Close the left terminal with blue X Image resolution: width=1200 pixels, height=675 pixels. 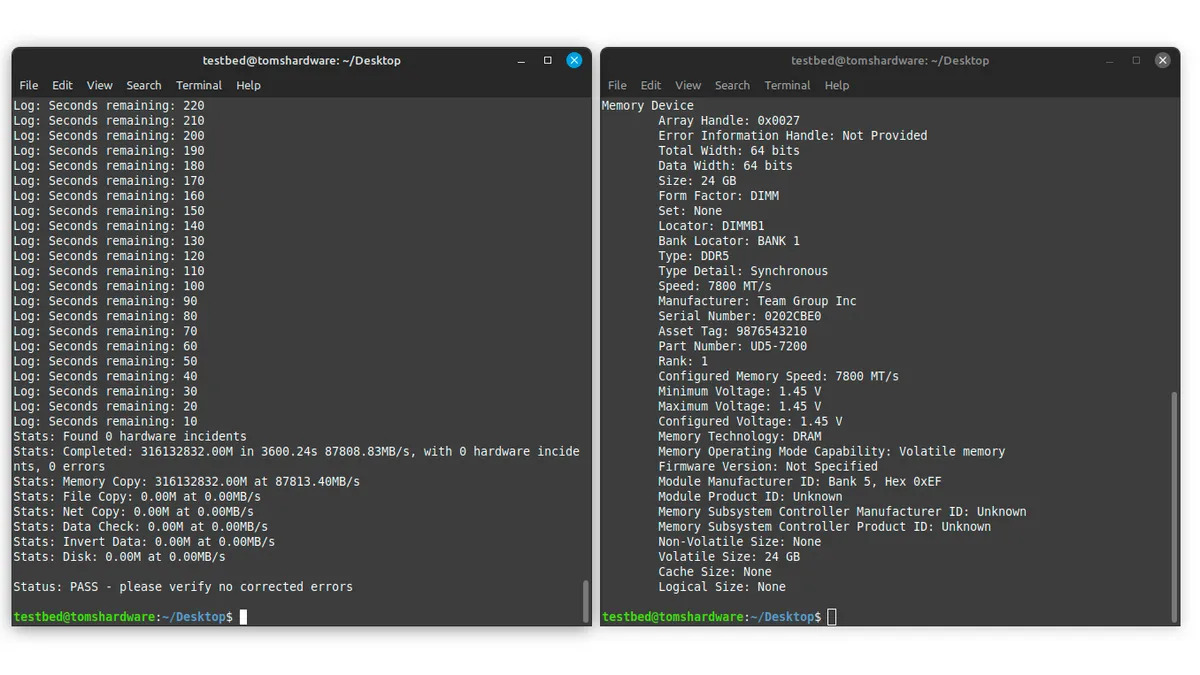(x=574, y=60)
